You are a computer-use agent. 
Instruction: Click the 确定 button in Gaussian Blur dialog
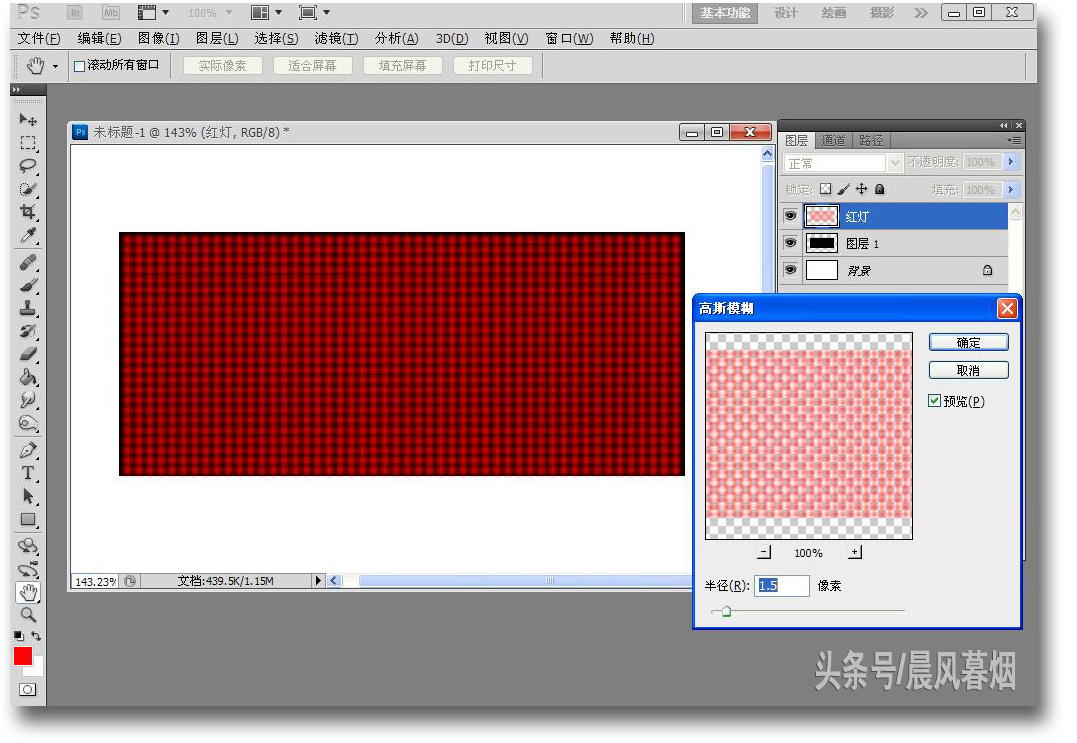click(968, 341)
